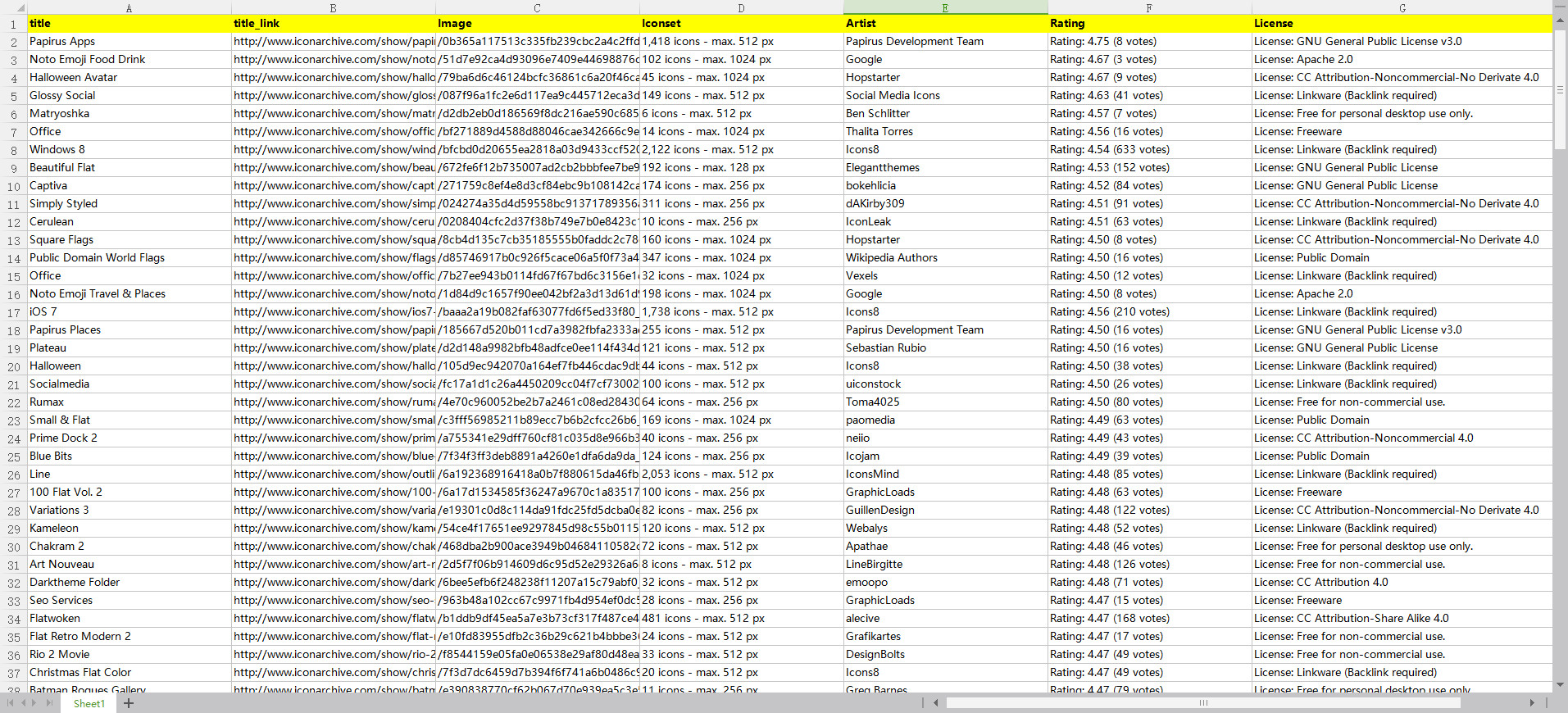Select column G header
The image size is (1568, 713).
[1402, 7]
